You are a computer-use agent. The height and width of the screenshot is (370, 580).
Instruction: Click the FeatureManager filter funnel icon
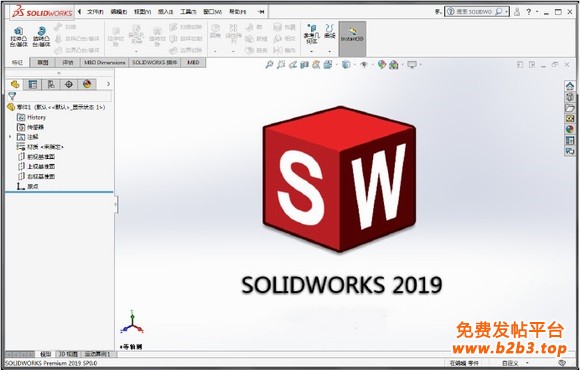12,96
